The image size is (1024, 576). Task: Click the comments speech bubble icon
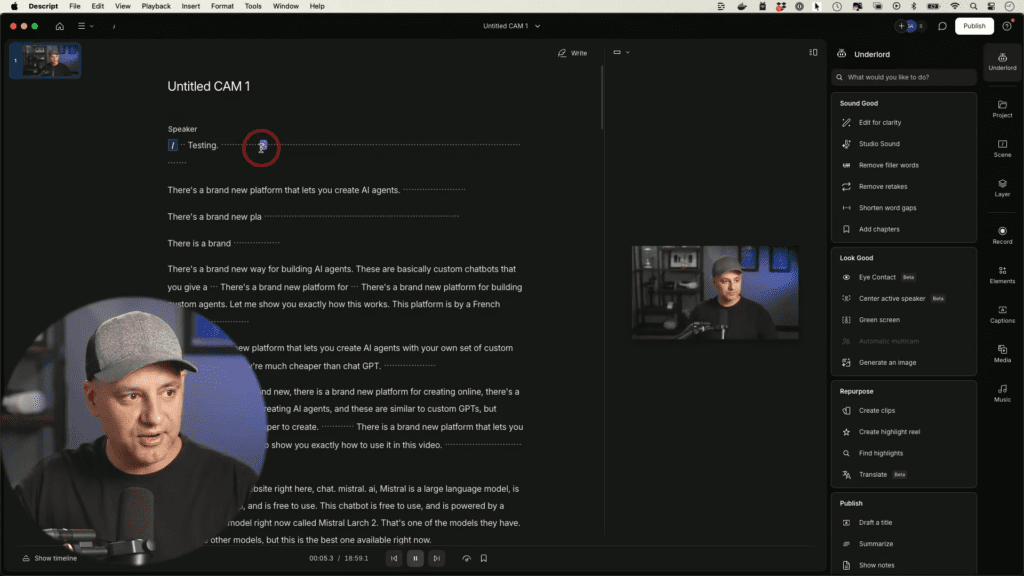pyautogui.click(x=942, y=26)
